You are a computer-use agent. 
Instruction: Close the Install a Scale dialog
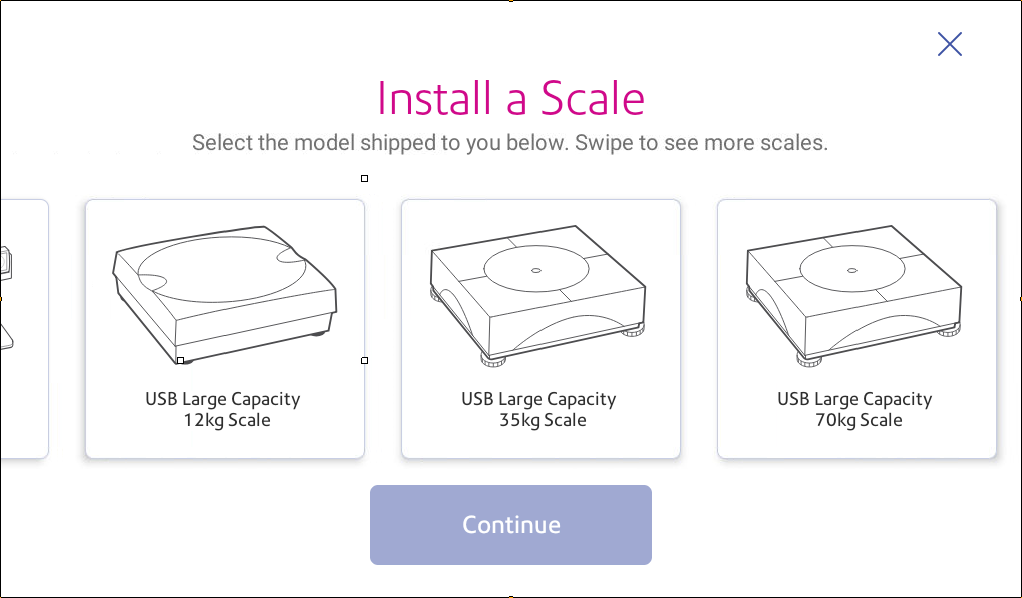point(950,44)
